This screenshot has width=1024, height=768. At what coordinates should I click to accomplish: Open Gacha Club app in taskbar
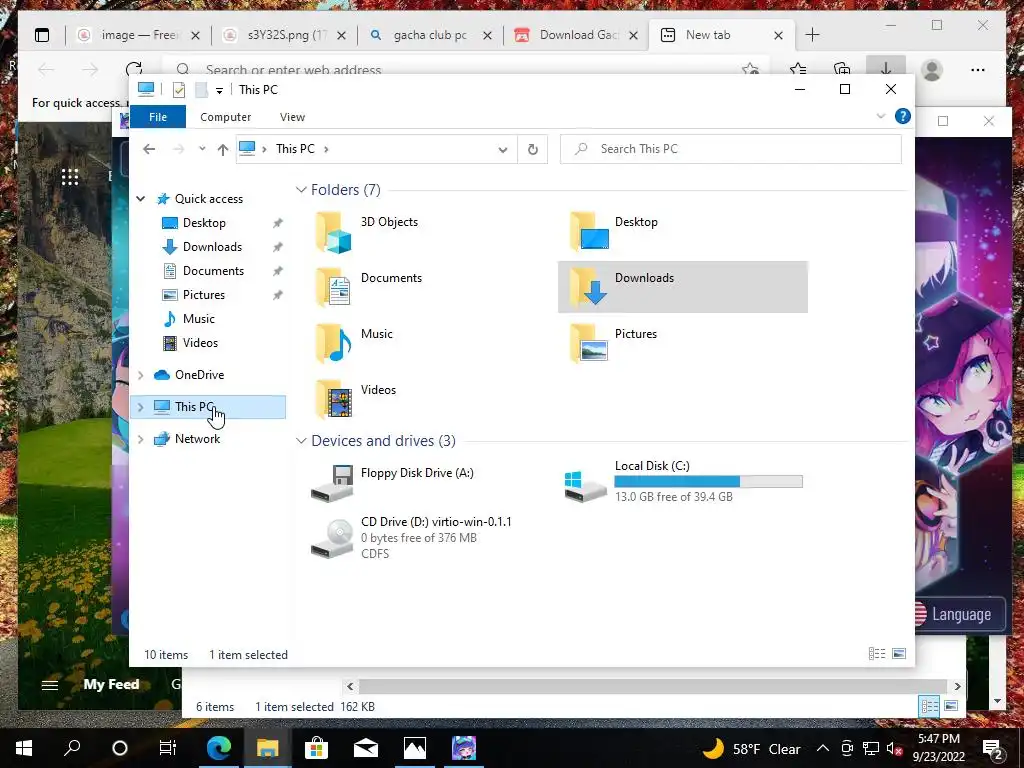[464, 748]
